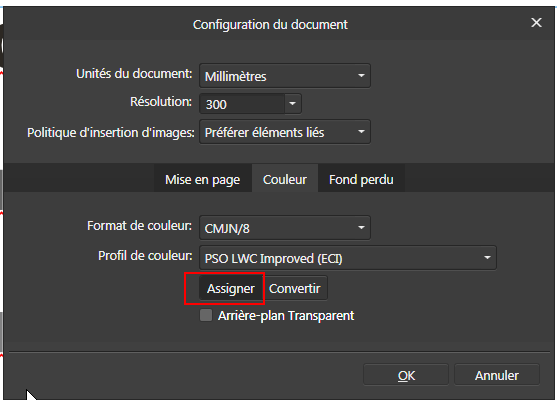Screen dimensions: 557x400
Task: Choose the Convertir profile option
Action: click(295, 288)
